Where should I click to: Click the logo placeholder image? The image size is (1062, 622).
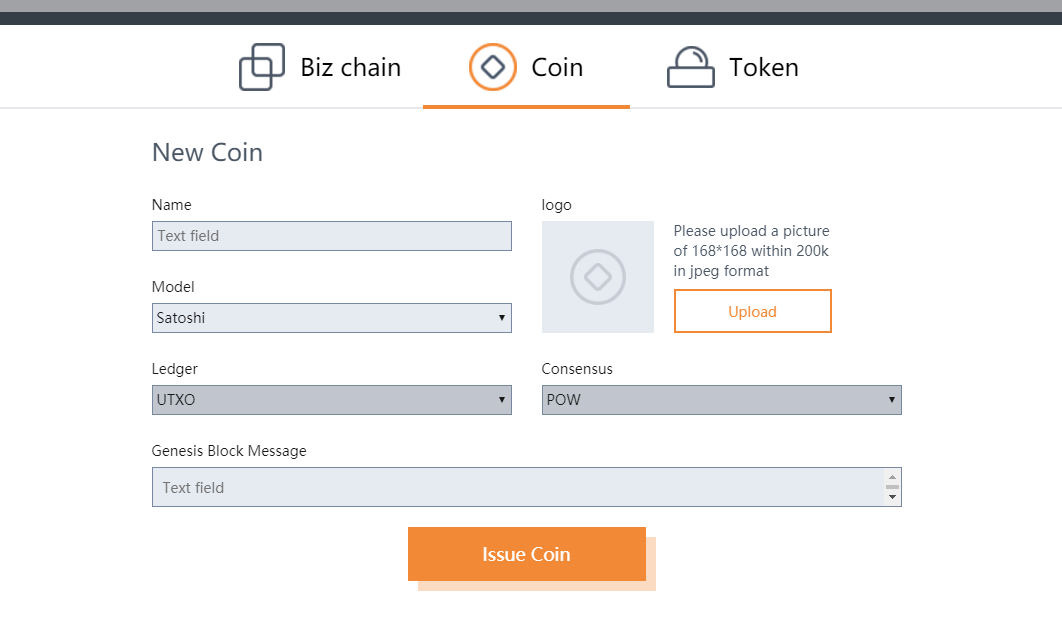click(x=597, y=276)
